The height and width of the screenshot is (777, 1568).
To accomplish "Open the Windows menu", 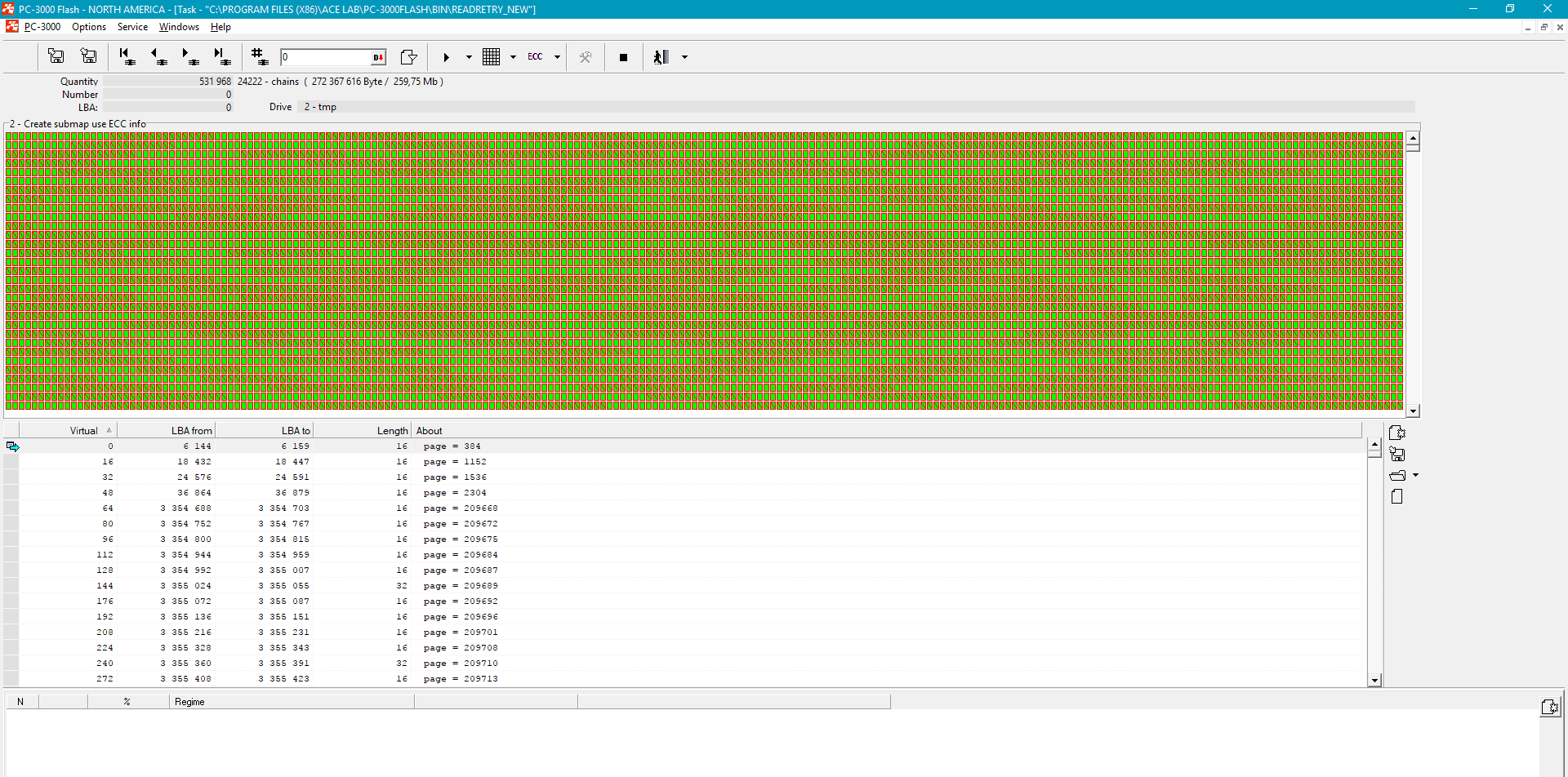I will tap(179, 27).
